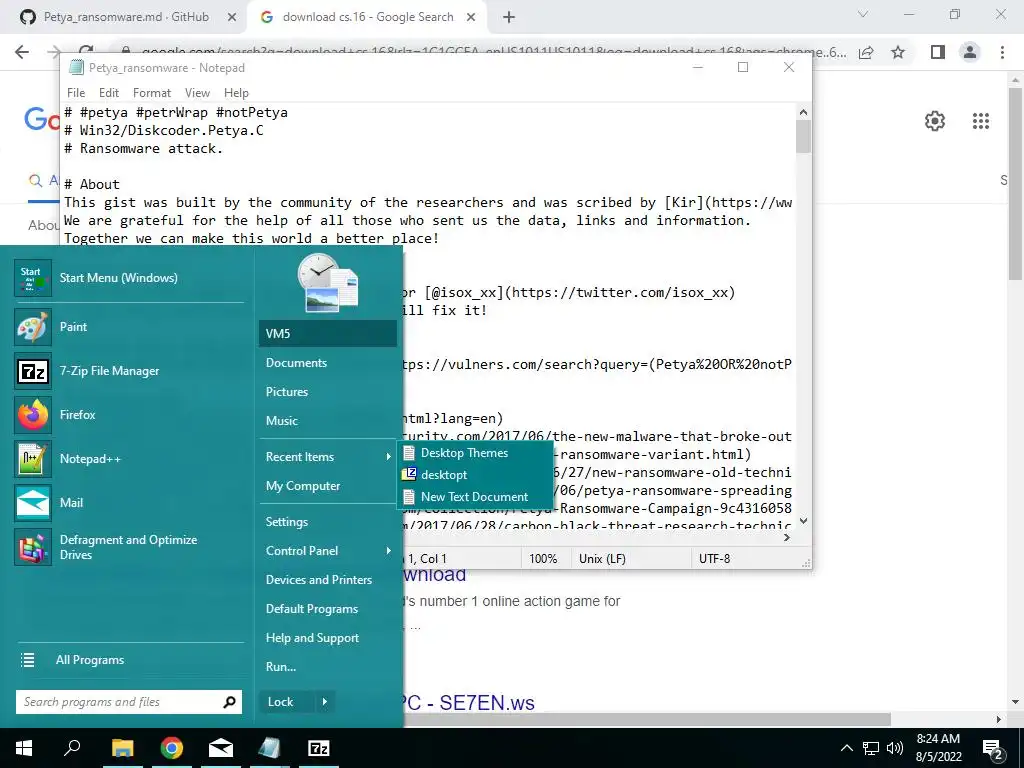Open Desktop Themes recent item
This screenshot has width=1024, height=768.
pos(475,453)
